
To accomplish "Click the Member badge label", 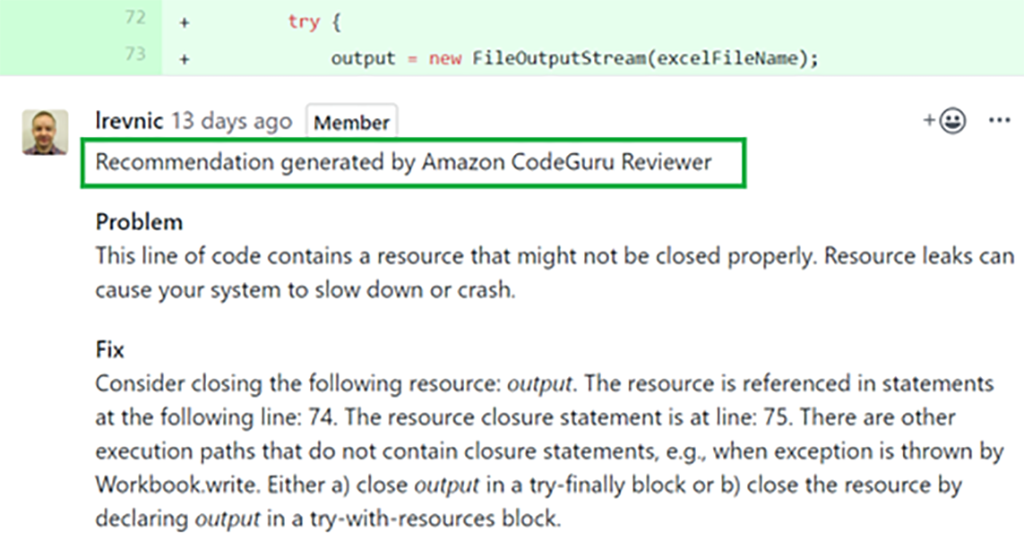I will click(x=351, y=123).
